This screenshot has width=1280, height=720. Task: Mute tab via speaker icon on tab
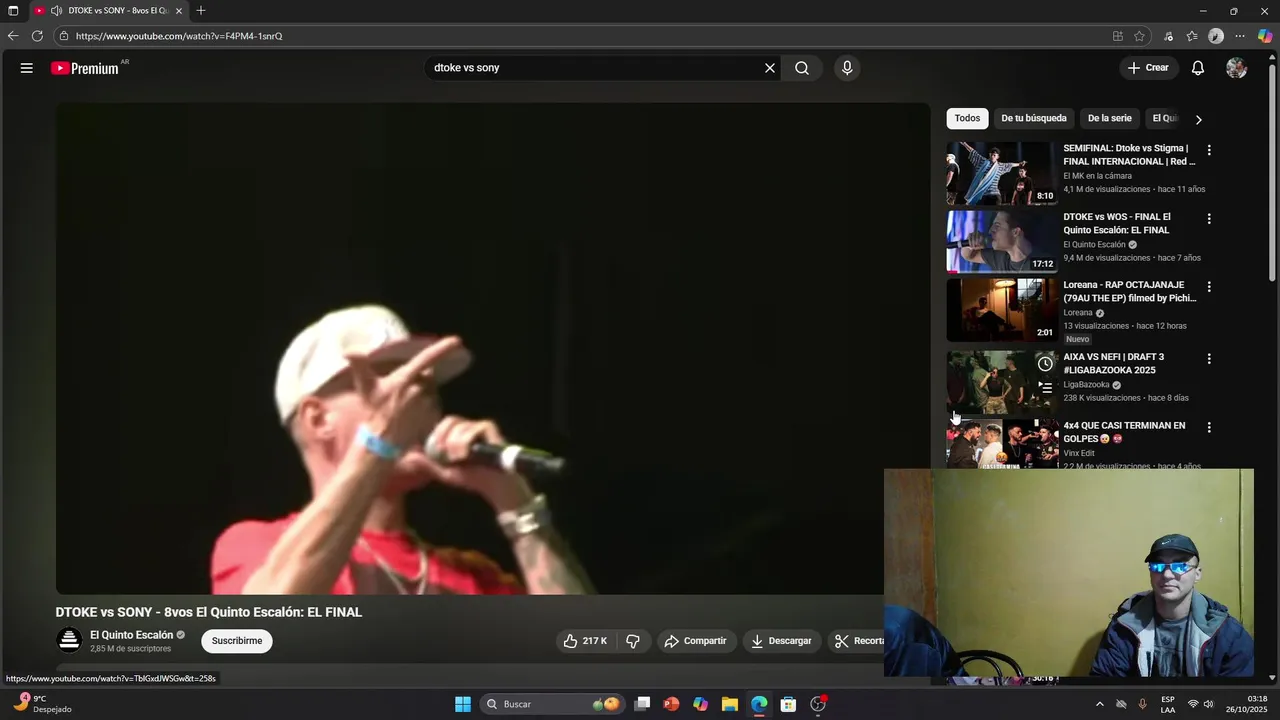56,11
